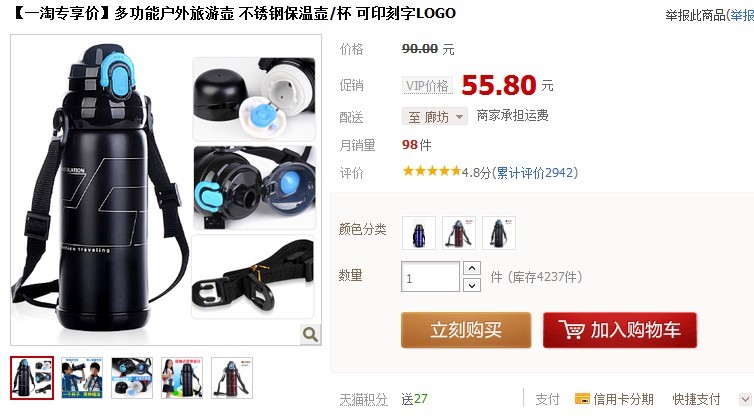Select the black bottle color option
Image resolution: width=754 pixels, height=416 pixels.
coord(499,233)
